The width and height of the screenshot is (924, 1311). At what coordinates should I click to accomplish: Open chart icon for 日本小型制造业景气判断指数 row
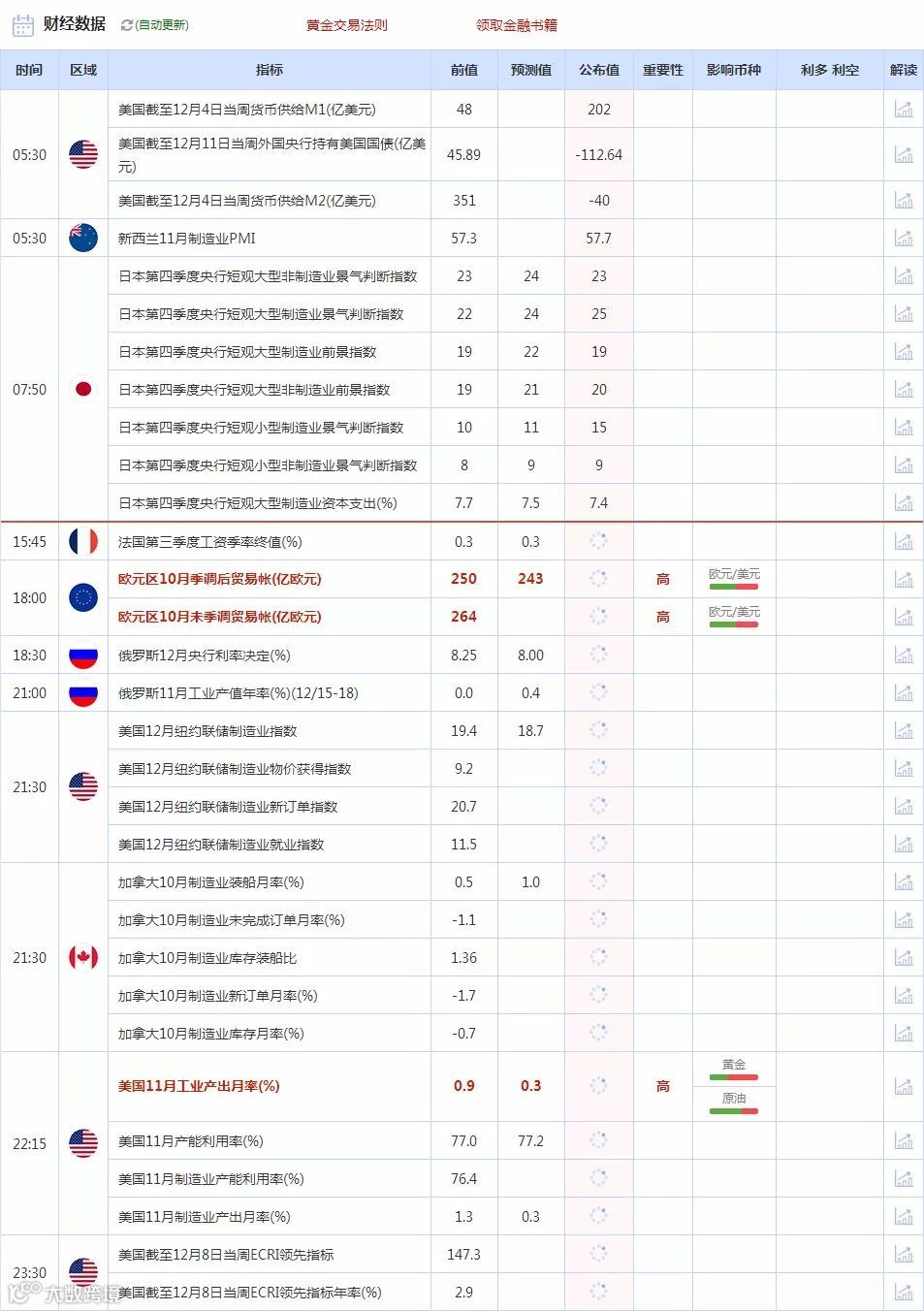(904, 427)
